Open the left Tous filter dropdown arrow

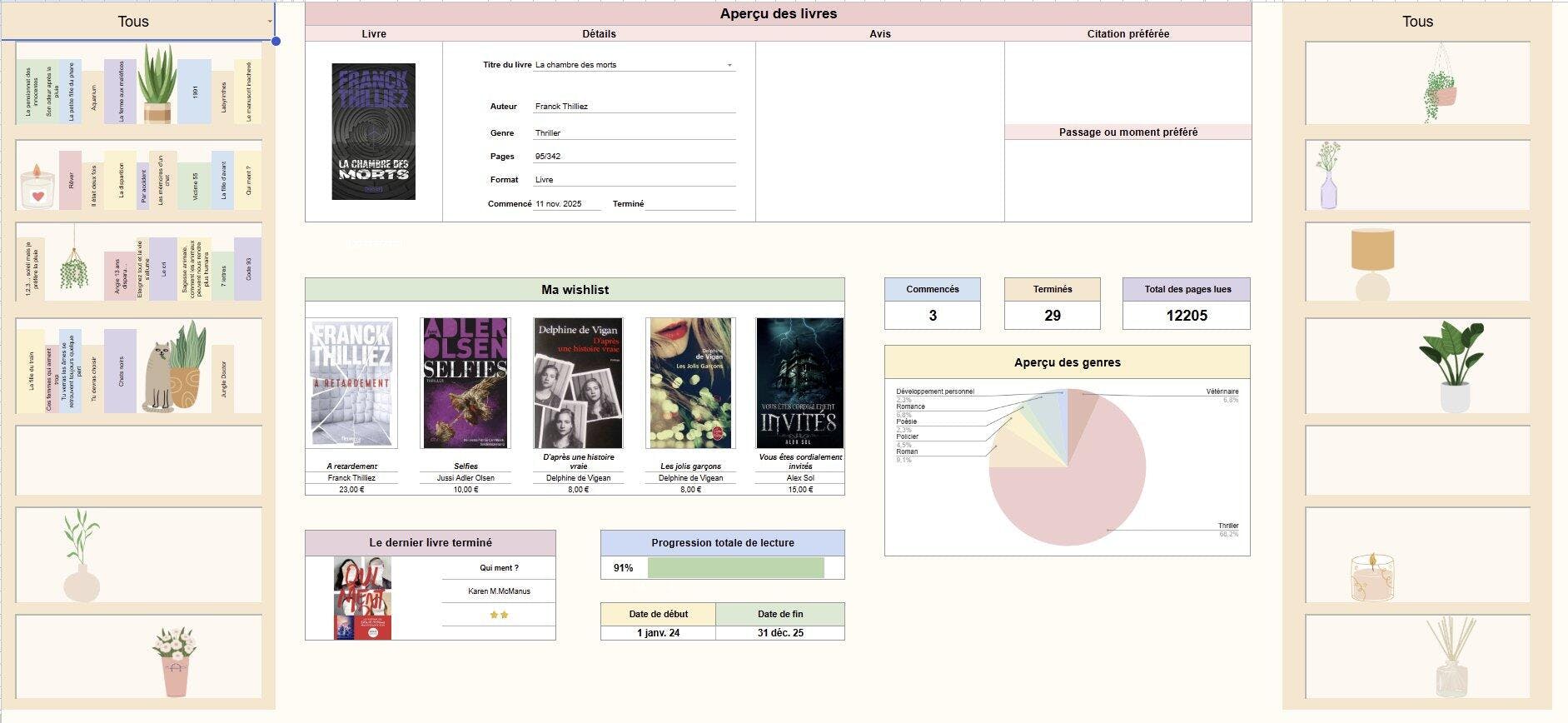(270, 22)
